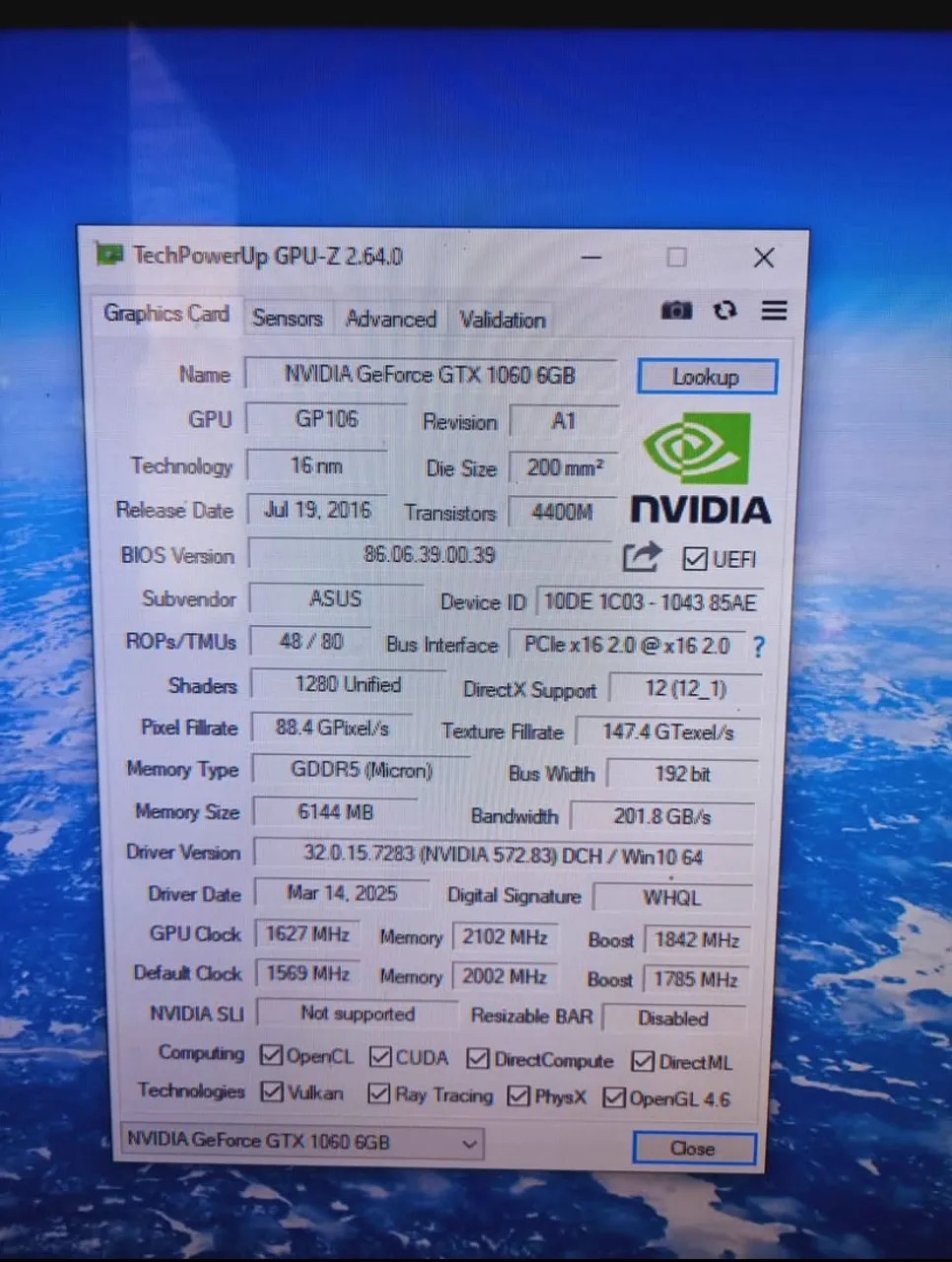The height and width of the screenshot is (1262, 952).
Task: Open the hamburger menu icon
Action: coord(775,311)
